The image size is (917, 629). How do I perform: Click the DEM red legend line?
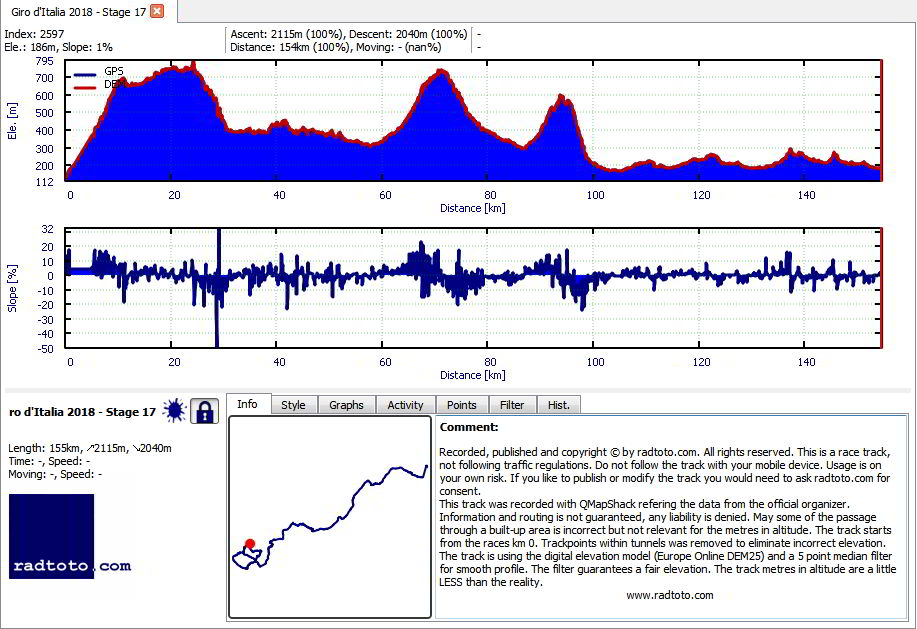click(x=85, y=88)
